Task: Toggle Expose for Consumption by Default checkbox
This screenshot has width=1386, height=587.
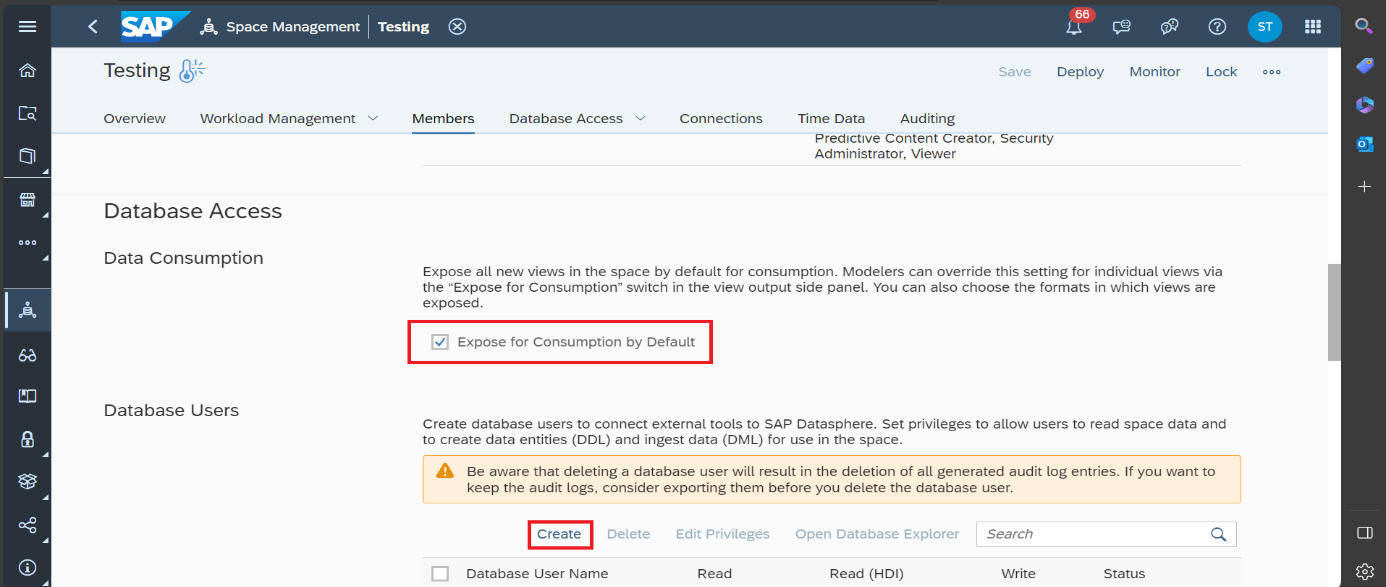Action: pyautogui.click(x=440, y=342)
